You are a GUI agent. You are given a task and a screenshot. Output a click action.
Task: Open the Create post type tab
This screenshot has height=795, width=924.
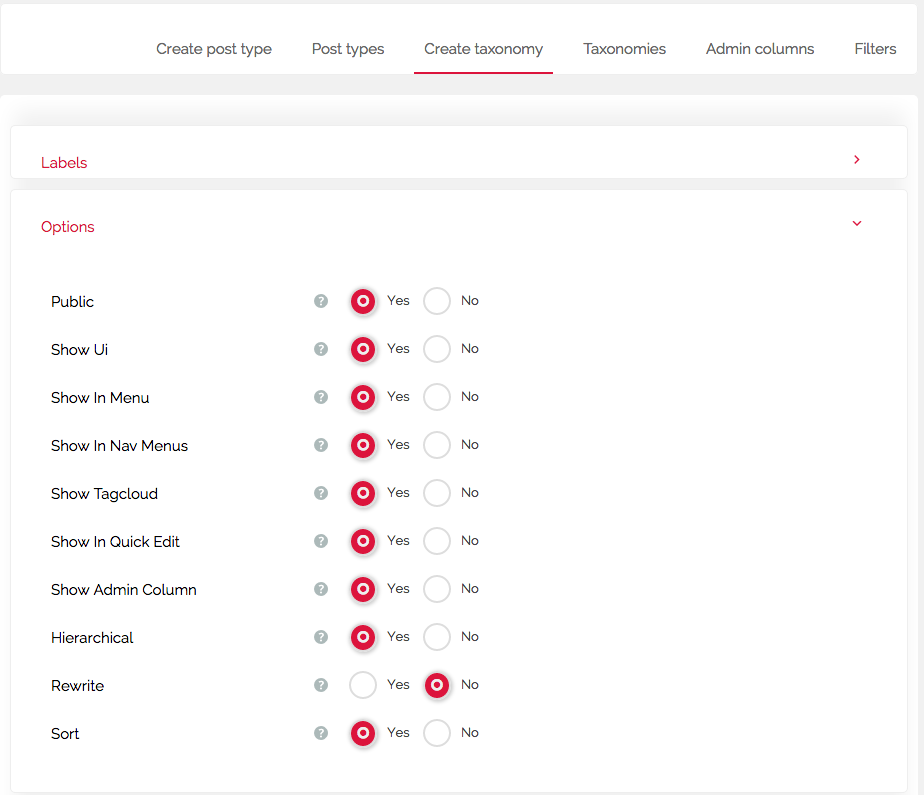coord(214,49)
